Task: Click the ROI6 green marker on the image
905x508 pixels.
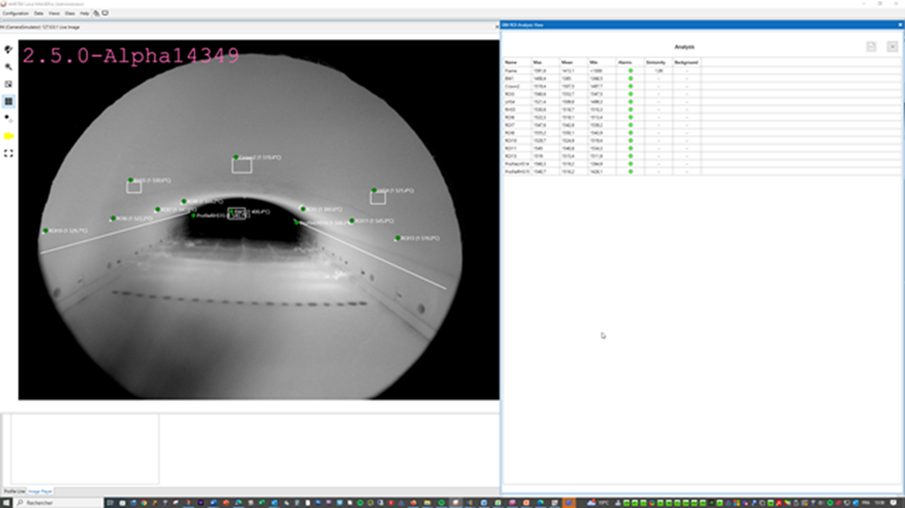Action: tap(113, 218)
